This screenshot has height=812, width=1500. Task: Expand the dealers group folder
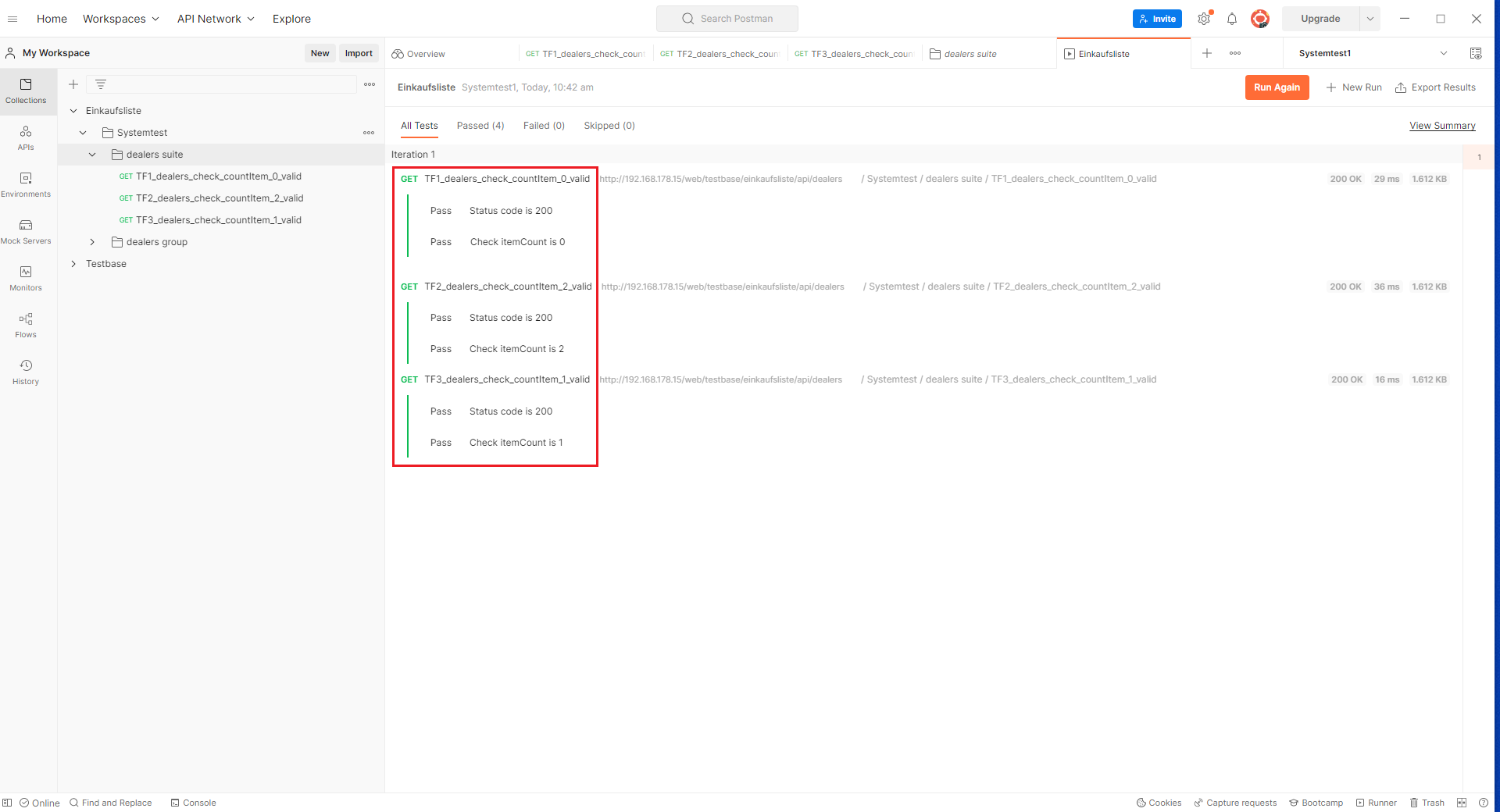[92, 242]
